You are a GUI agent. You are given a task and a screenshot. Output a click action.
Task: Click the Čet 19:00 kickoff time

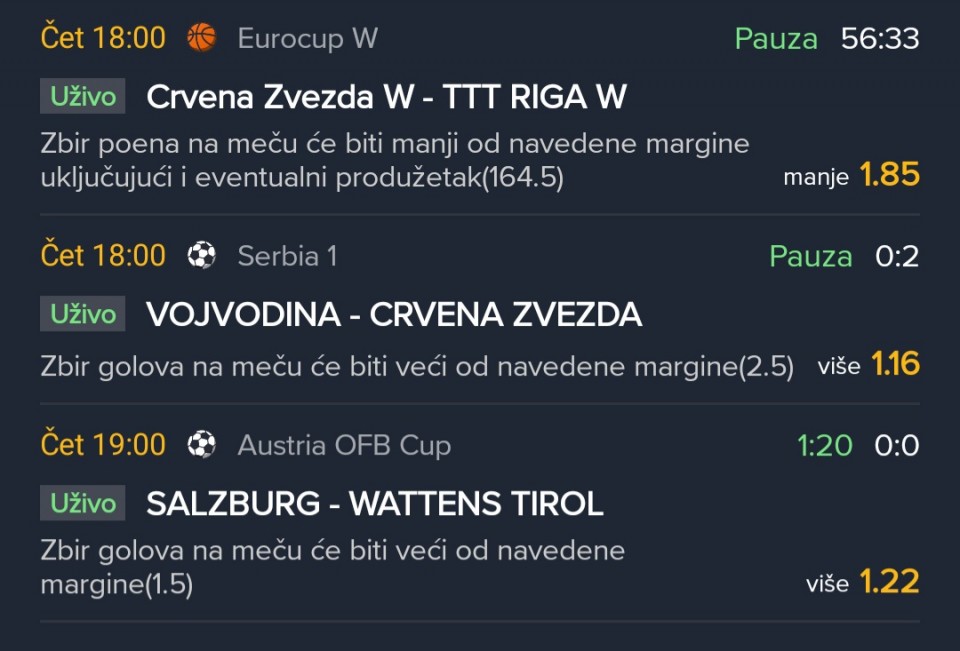click(103, 445)
